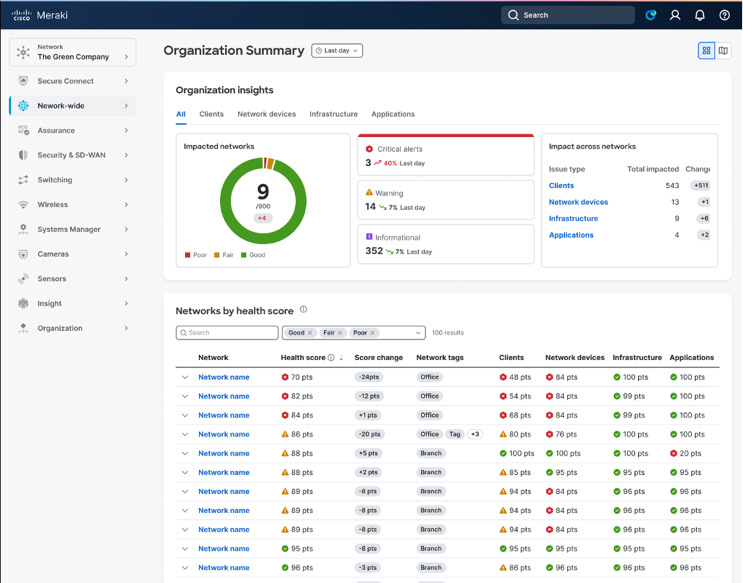The height and width of the screenshot is (583, 743).
Task: Click the Wireless sidebar icon
Action: click(23, 205)
